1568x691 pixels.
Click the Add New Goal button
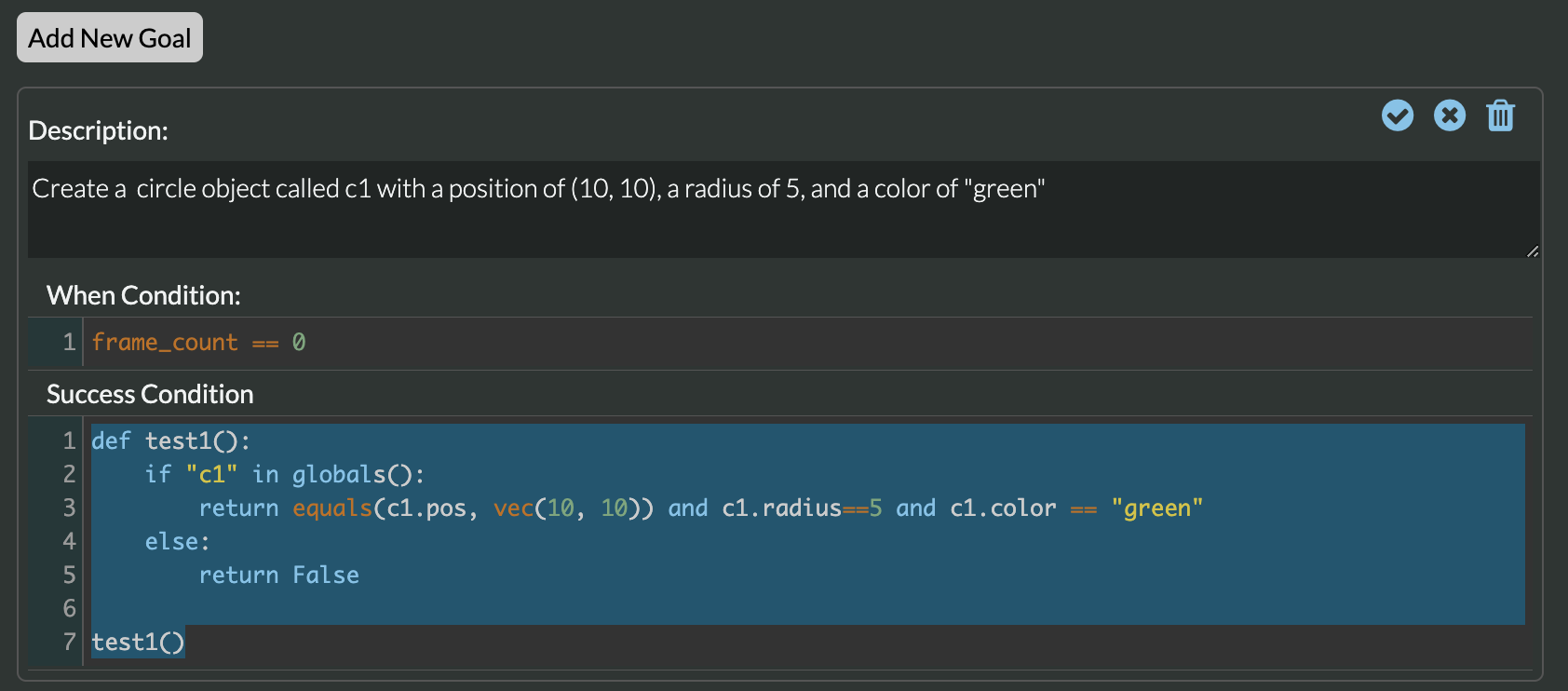(x=110, y=38)
